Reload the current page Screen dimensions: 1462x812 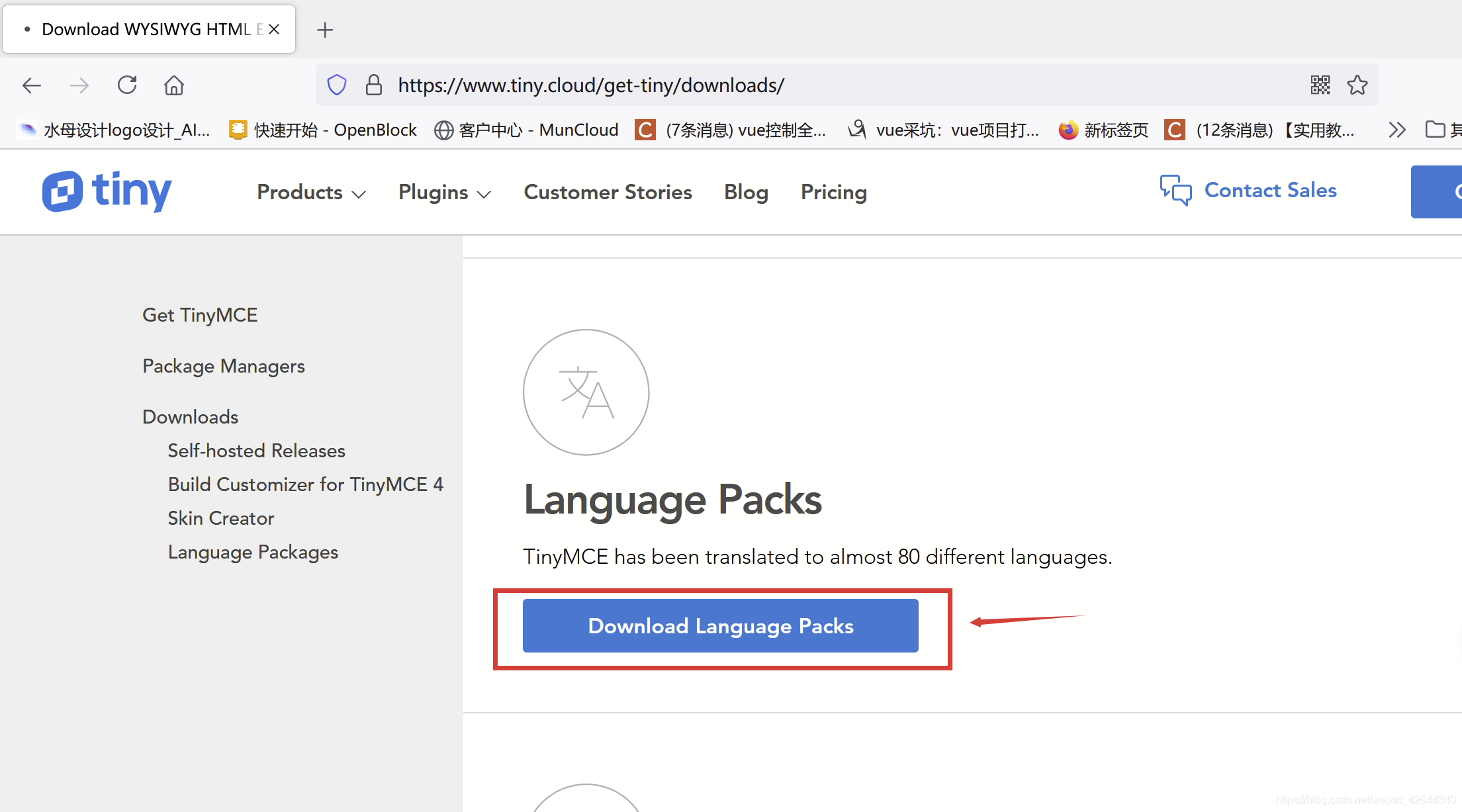point(127,85)
